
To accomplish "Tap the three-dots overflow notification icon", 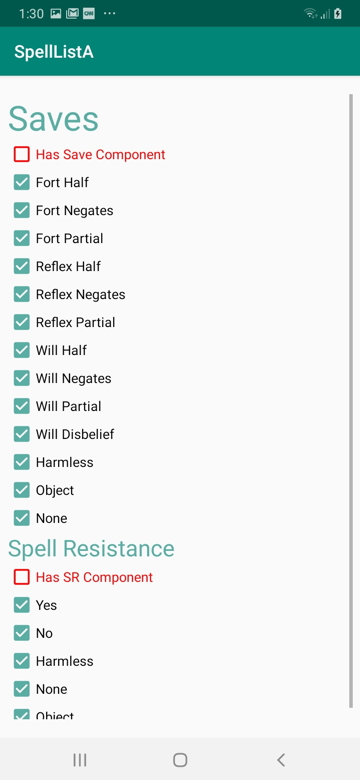I will (109, 13).
